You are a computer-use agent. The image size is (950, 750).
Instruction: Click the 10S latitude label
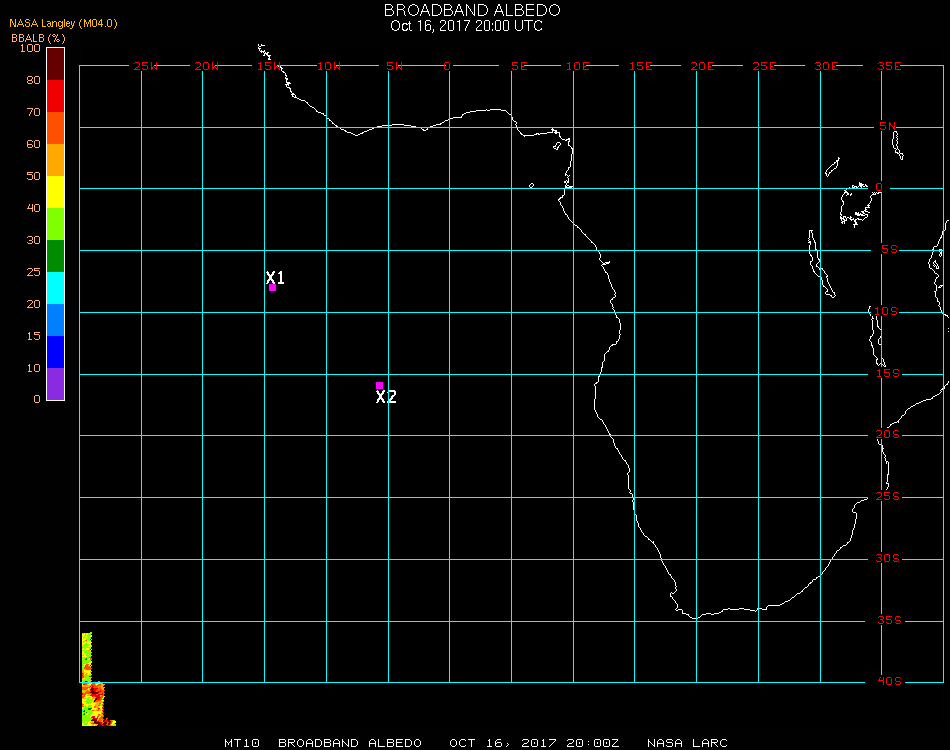(886, 311)
